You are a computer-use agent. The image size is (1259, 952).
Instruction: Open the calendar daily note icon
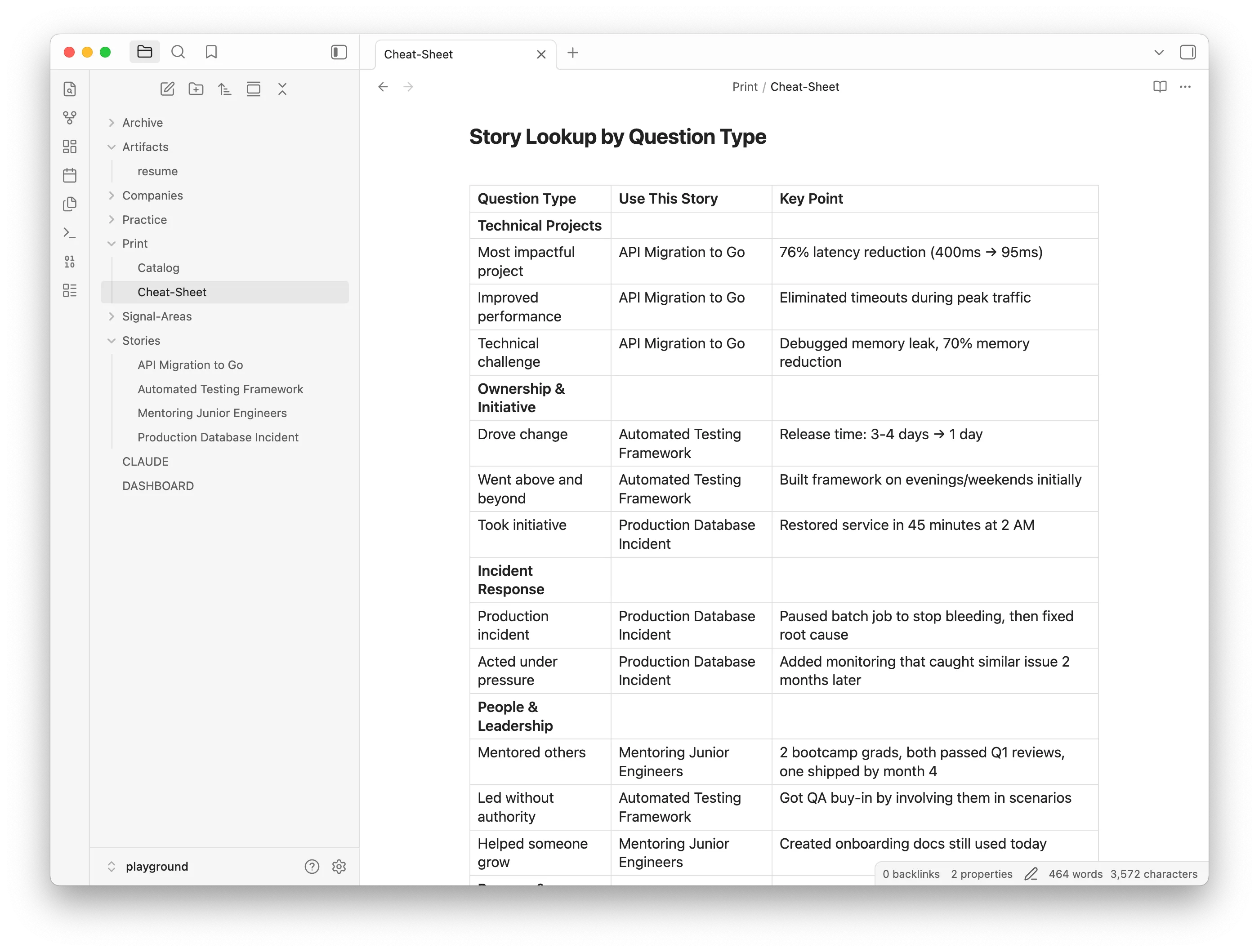click(69, 175)
